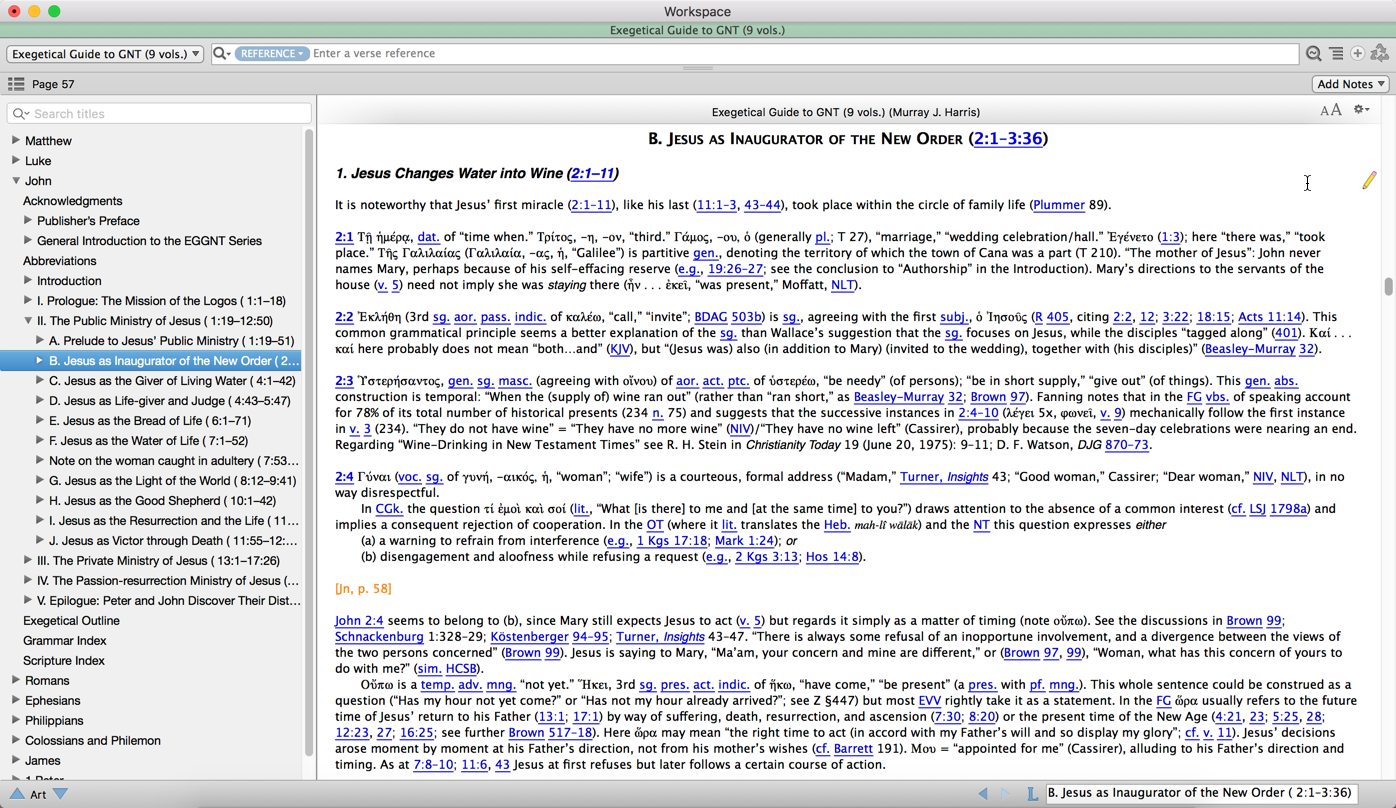Screen dimensions: 1396x808
Task: Select Acknowledgments in the contents tree
Action: click(73, 201)
